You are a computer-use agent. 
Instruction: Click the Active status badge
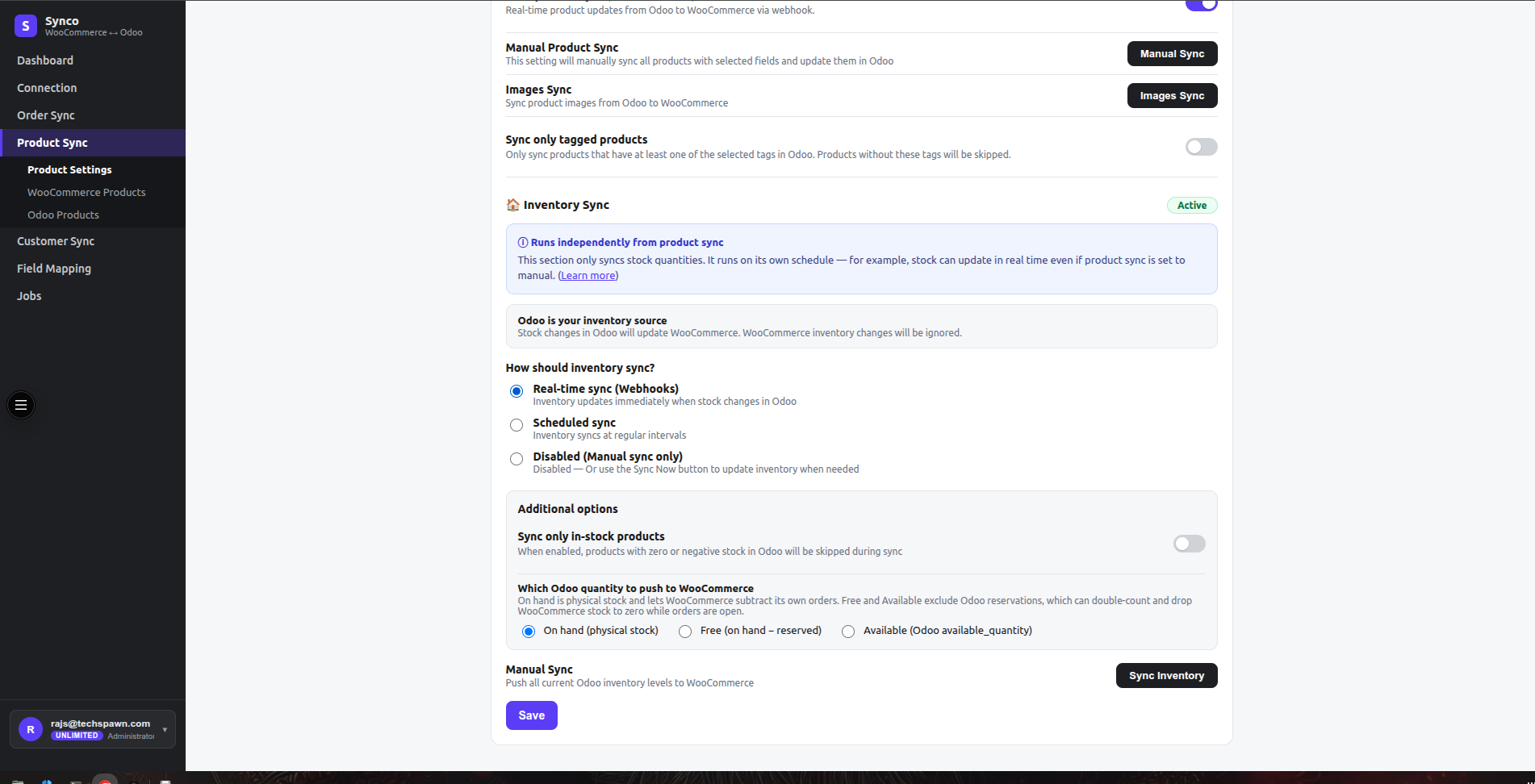point(1192,206)
